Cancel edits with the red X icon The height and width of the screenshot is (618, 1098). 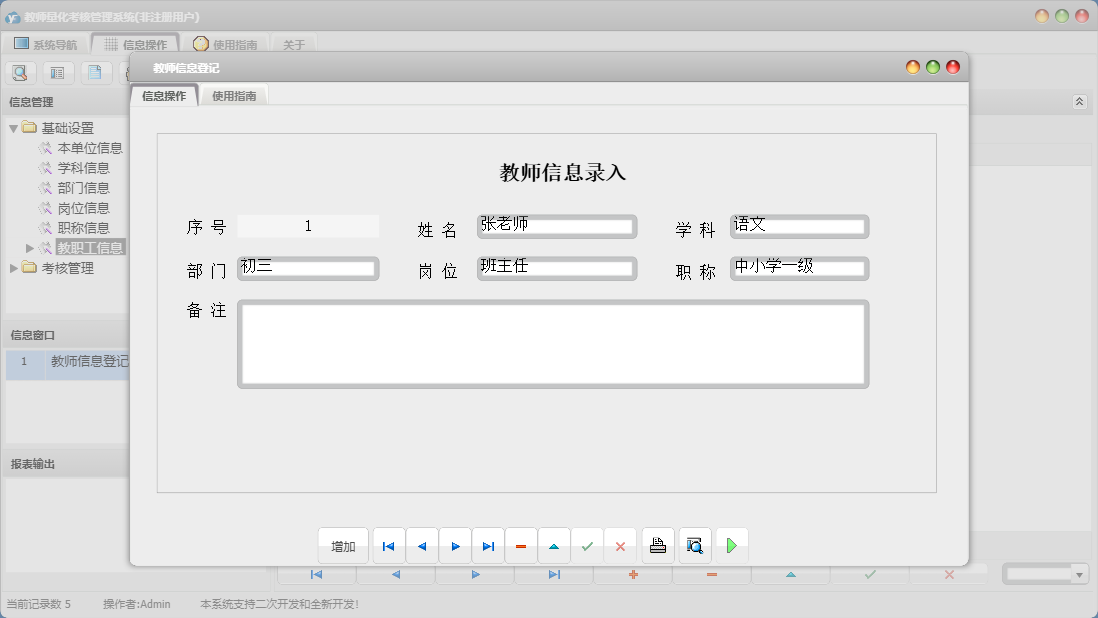[620, 545]
